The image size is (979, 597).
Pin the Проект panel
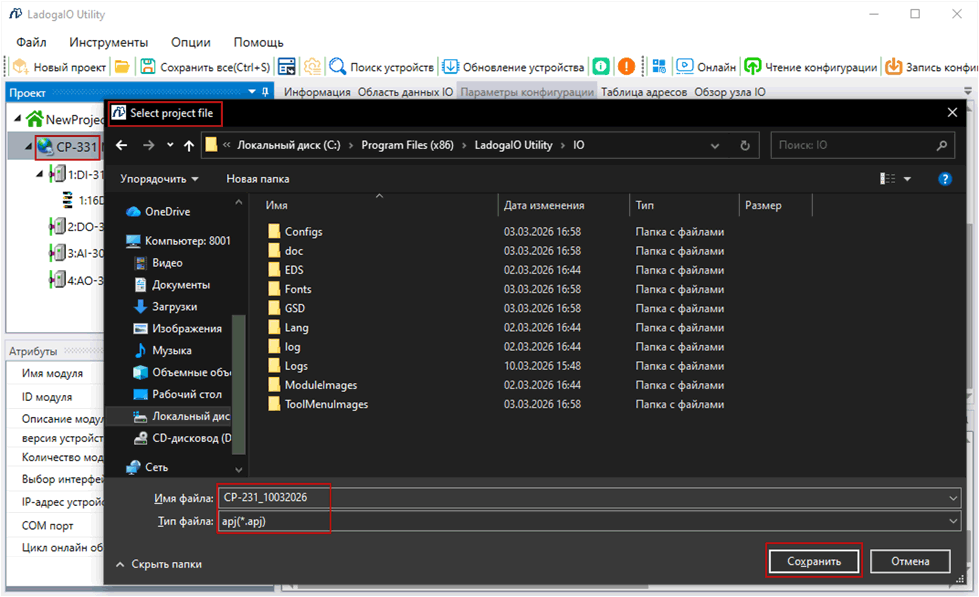[265, 92]
